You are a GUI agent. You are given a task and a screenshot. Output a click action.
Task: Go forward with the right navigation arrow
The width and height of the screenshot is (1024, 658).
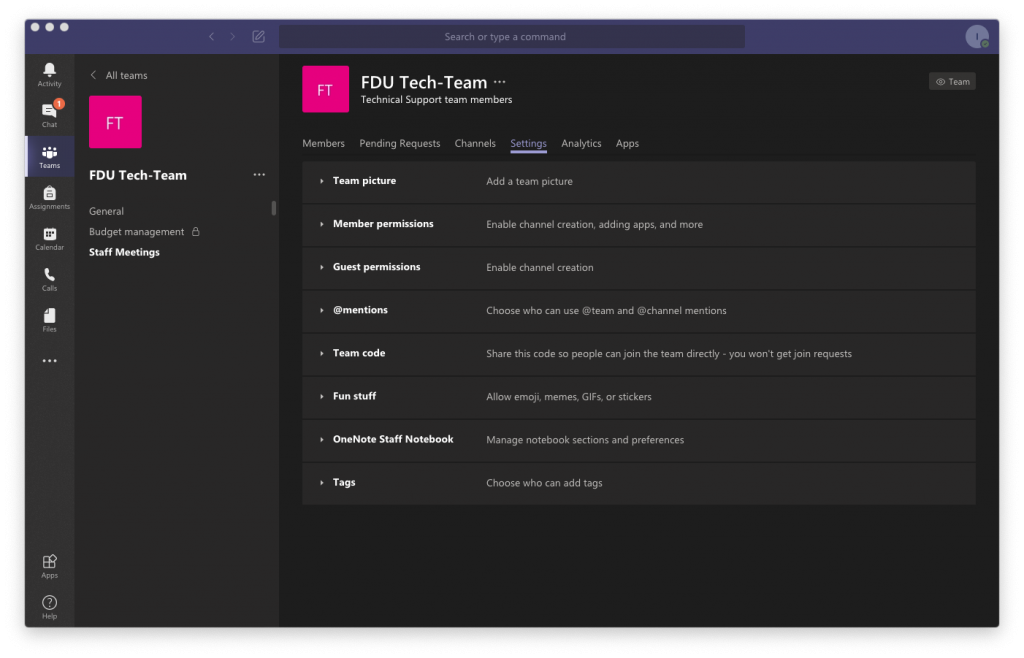[232, 37]
